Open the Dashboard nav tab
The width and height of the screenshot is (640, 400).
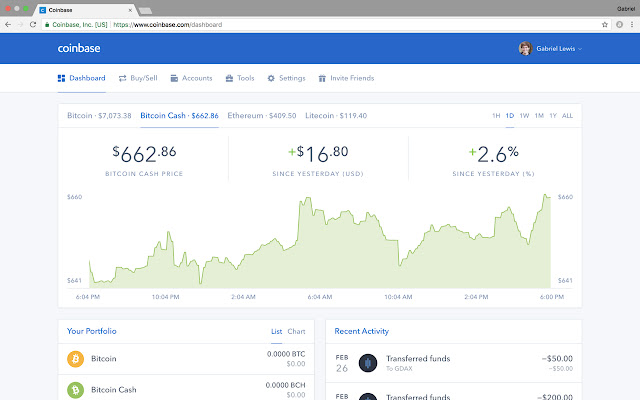pyautogui.click(x=82, y=78)
